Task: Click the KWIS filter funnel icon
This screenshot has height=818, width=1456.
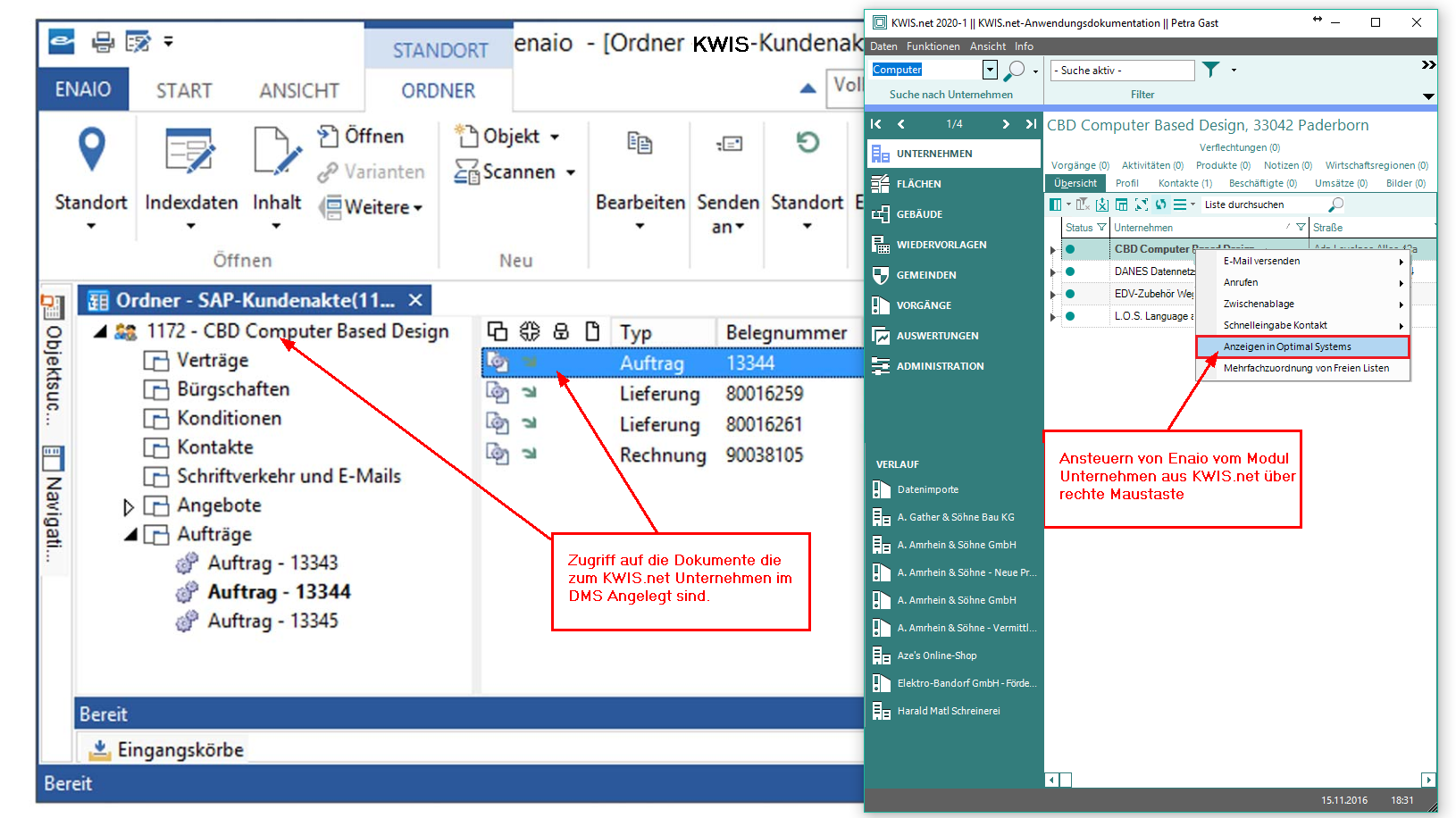Action: pyautogui.click(x=1210, y=70)
